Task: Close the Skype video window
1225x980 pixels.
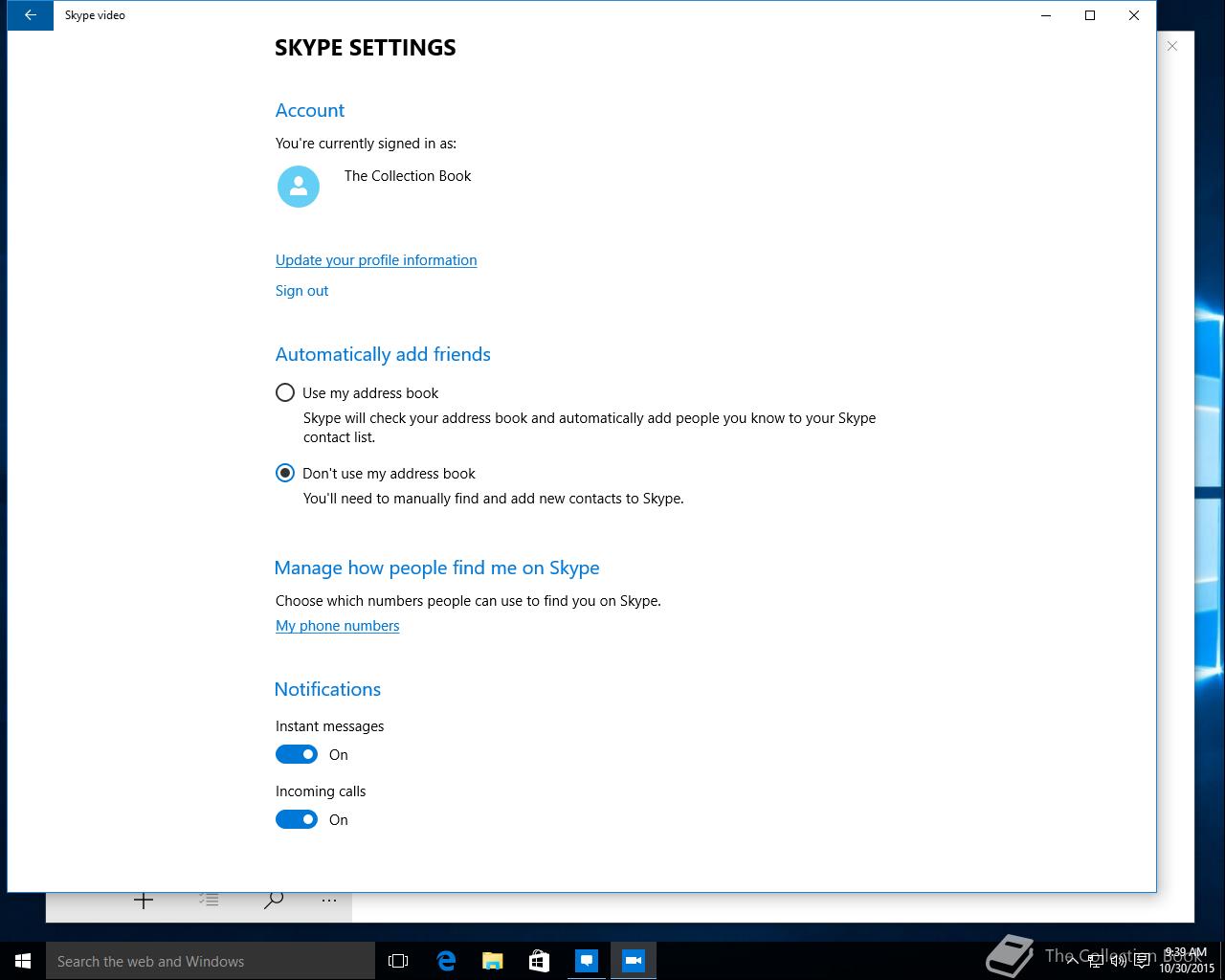Action: pyautogui.click(x=1134, y=15)
